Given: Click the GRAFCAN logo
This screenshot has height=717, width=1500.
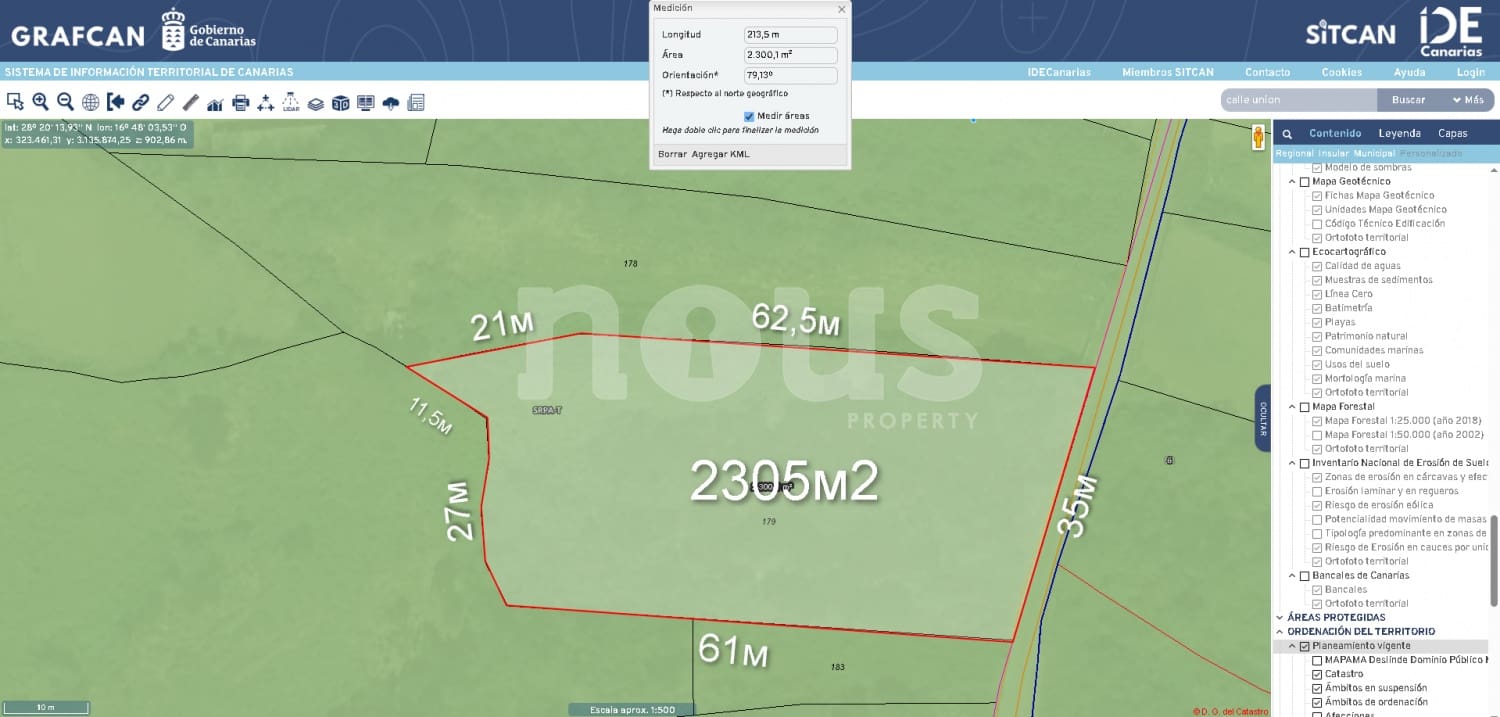Looking at the screenshot, I should coord(78,37).
